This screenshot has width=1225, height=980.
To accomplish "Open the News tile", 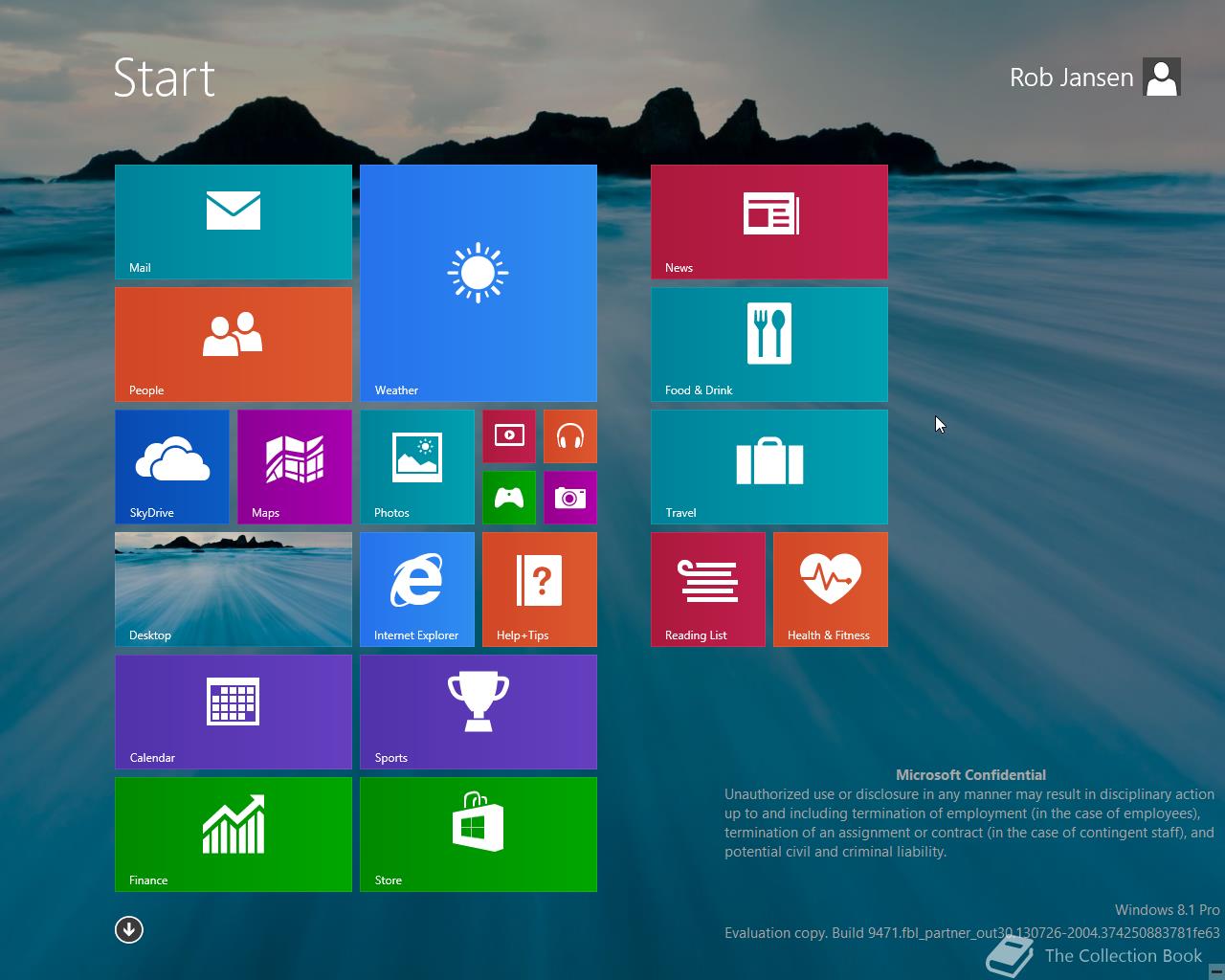I will tap(769, 222).
